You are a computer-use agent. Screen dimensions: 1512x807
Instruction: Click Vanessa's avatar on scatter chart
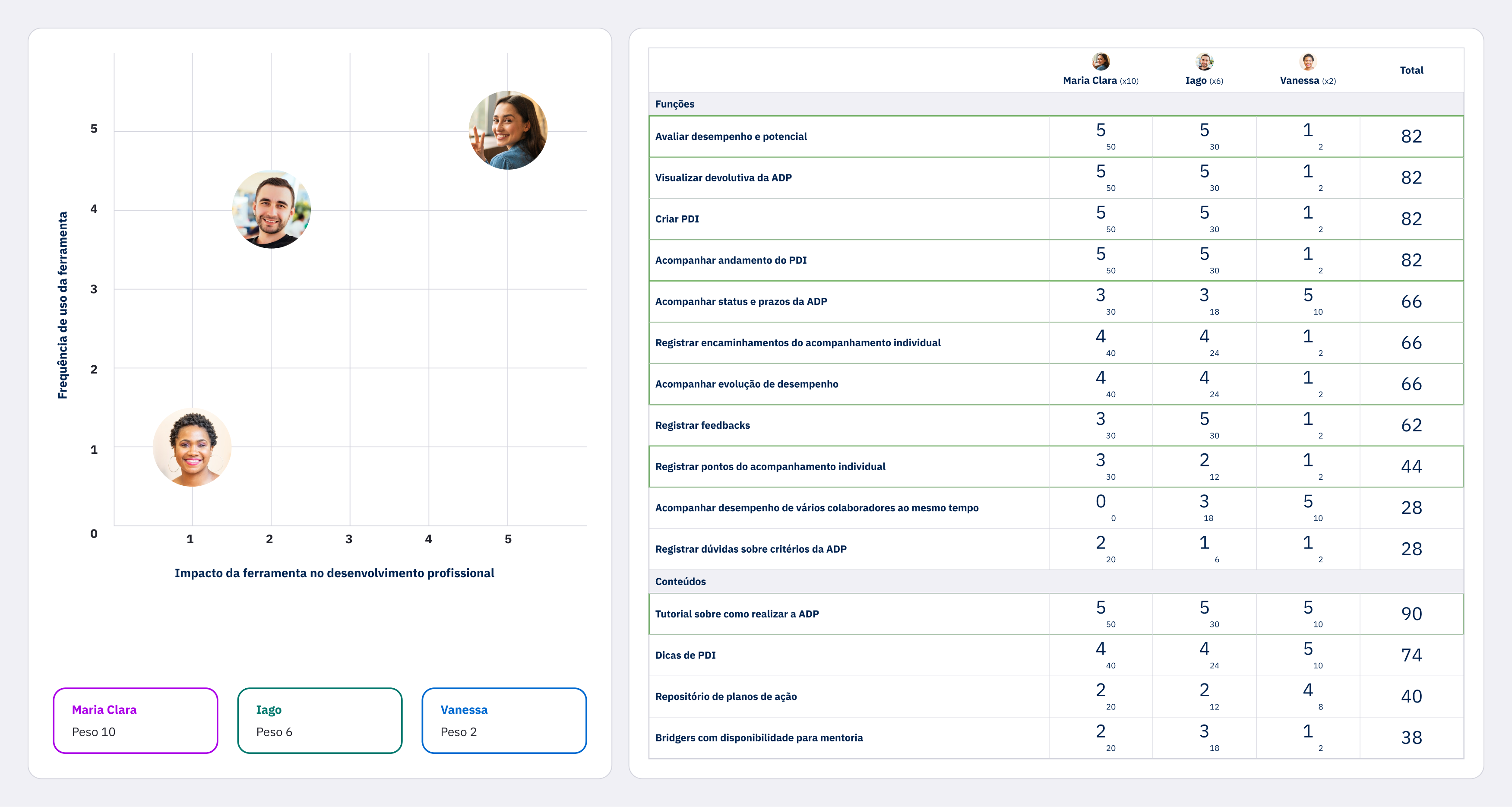click(192, 447)
